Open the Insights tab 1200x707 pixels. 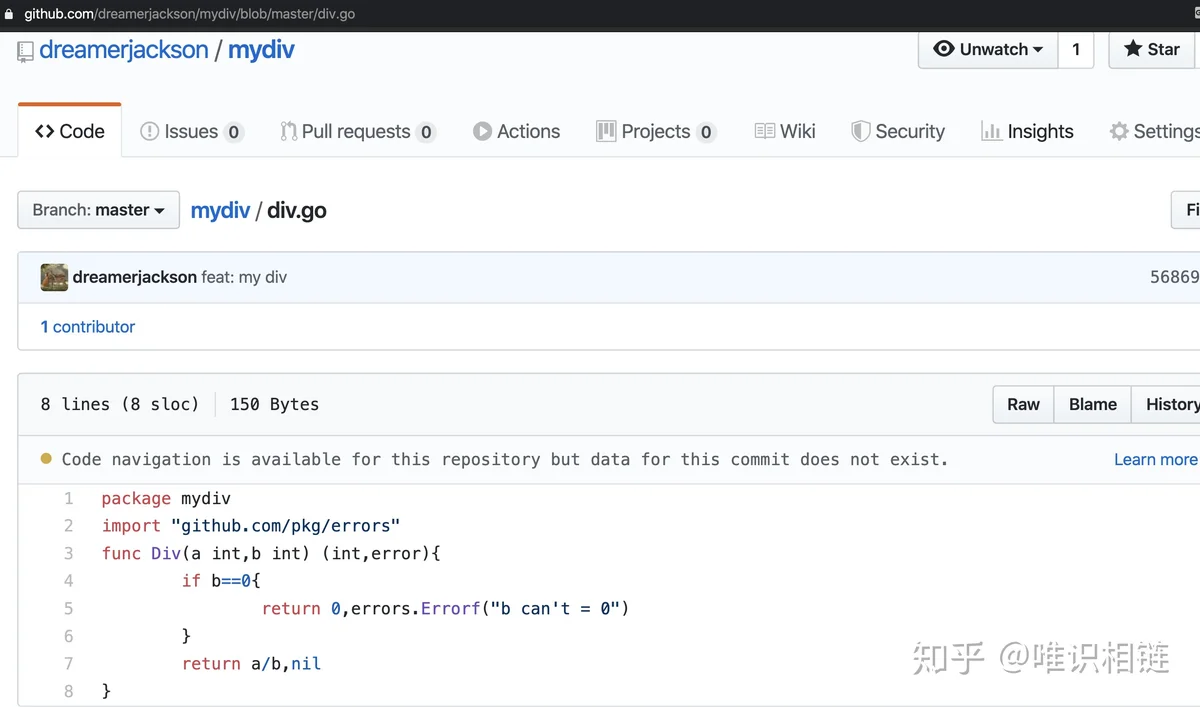point(1027,131)
